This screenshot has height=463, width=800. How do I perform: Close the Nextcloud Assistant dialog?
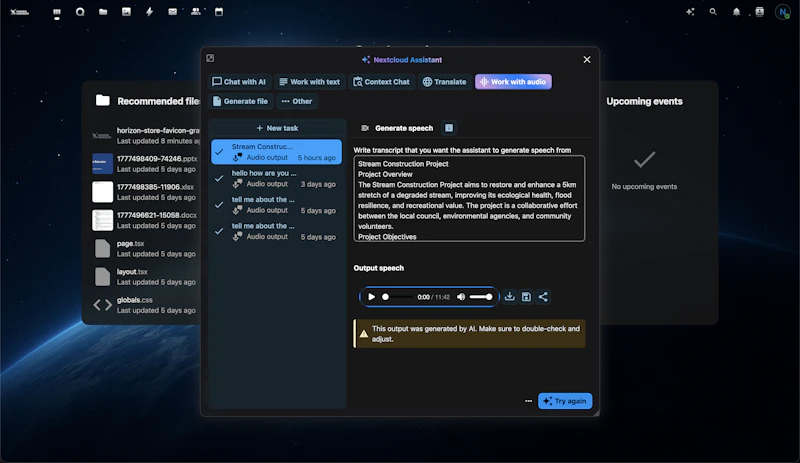(587, 60)
